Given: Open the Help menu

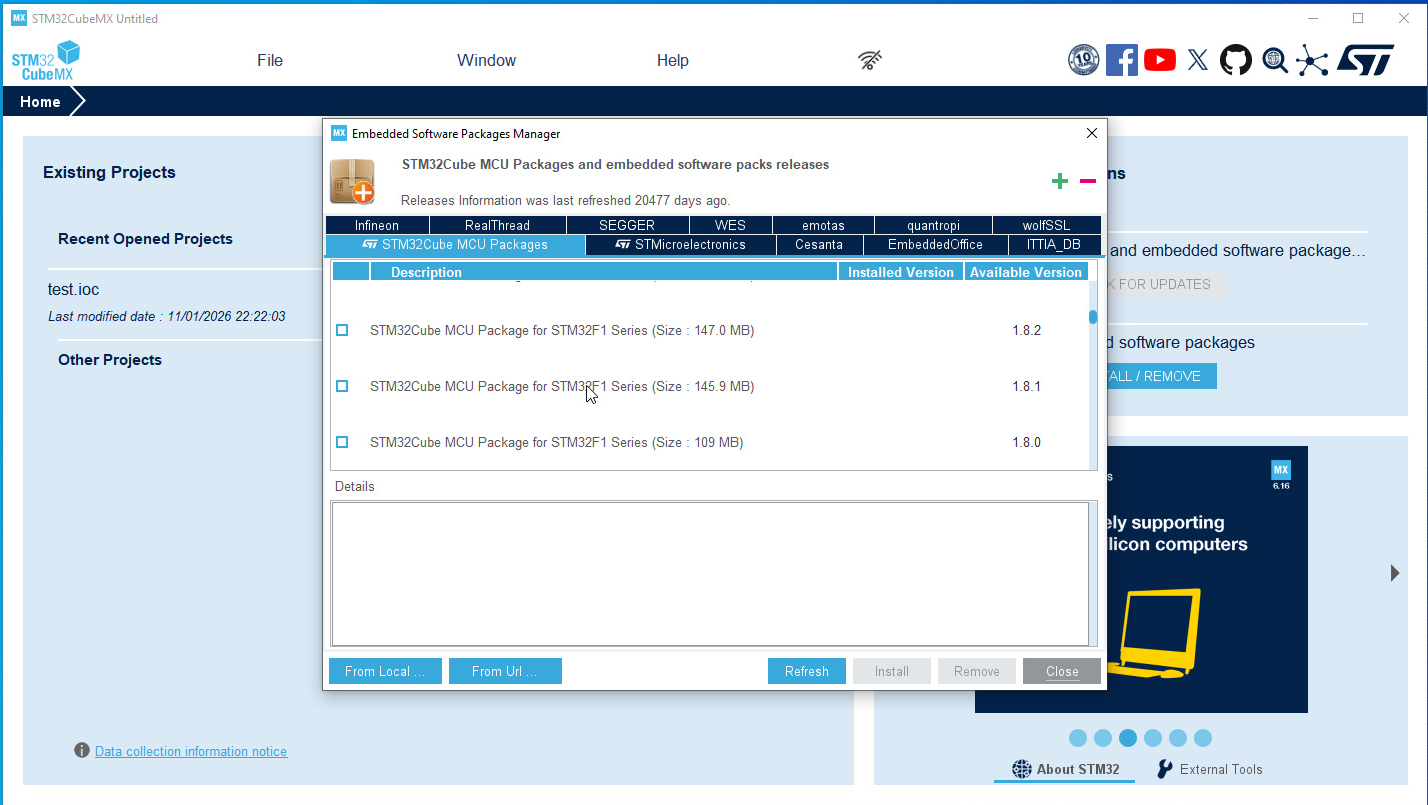Looking at the screenshot, I should click(x=673, y=60).
